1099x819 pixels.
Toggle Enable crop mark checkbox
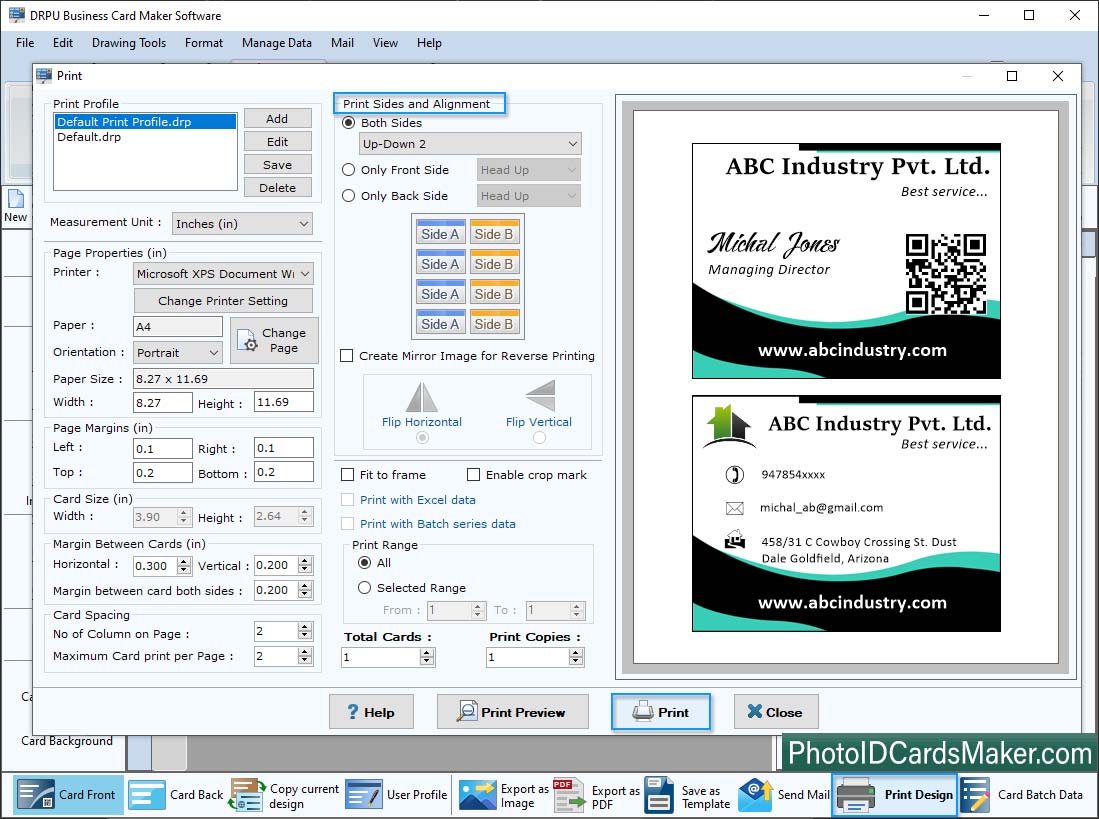473,474
